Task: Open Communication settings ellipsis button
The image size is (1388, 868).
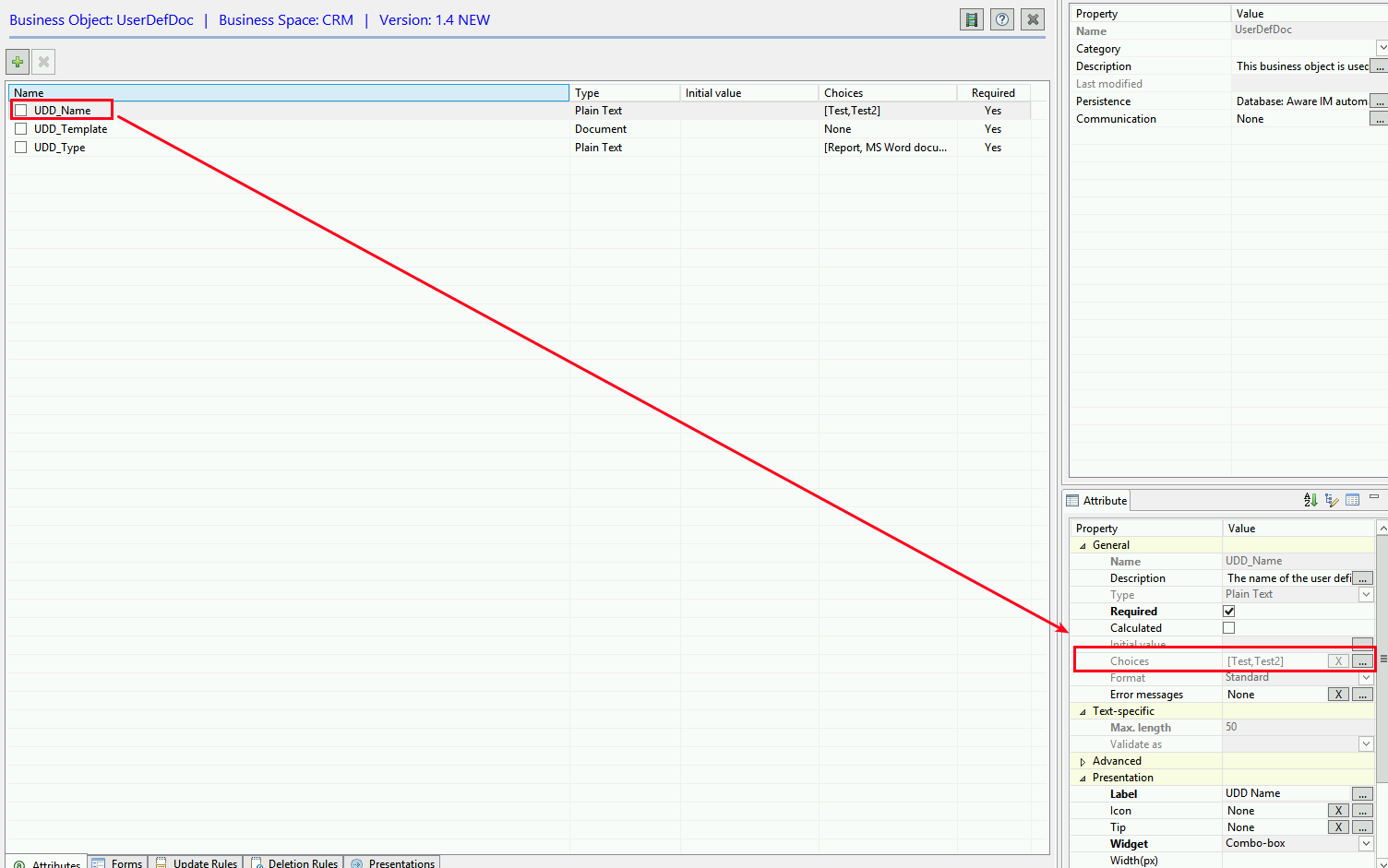Action: coord(1379,119)
